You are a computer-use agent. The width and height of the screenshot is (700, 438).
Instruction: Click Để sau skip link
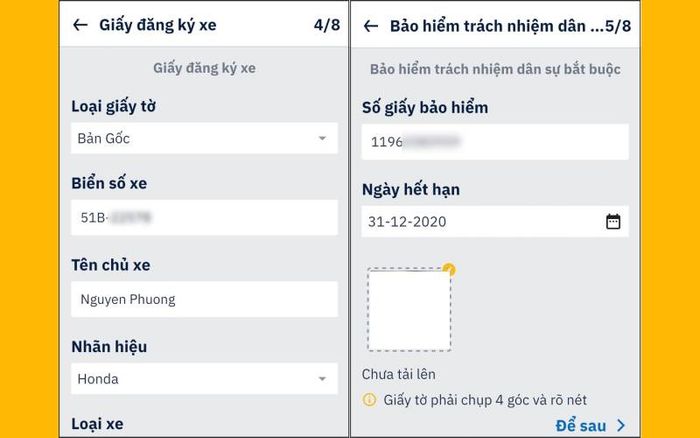(x=581, y=425)
